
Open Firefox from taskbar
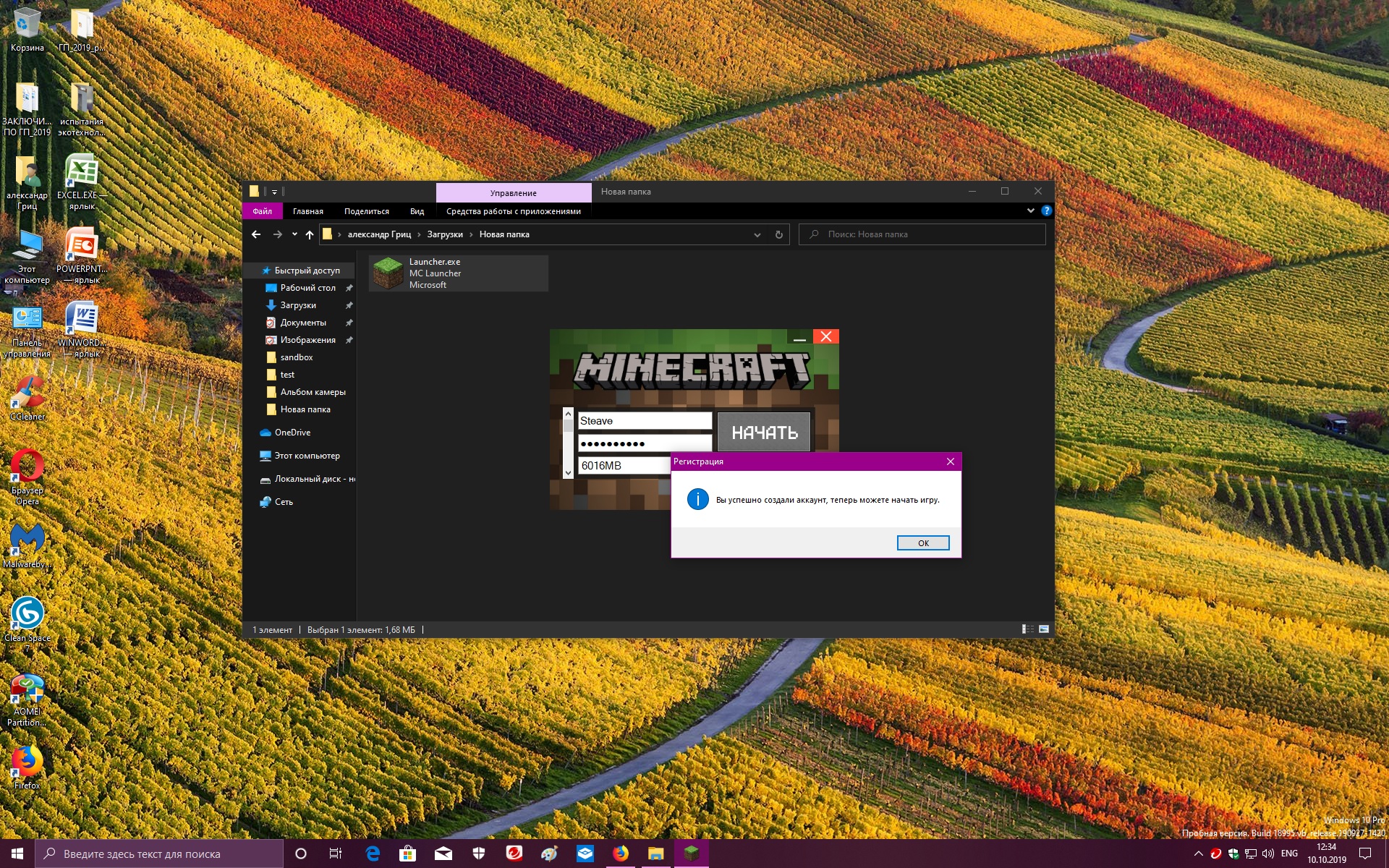coord(621,854)
